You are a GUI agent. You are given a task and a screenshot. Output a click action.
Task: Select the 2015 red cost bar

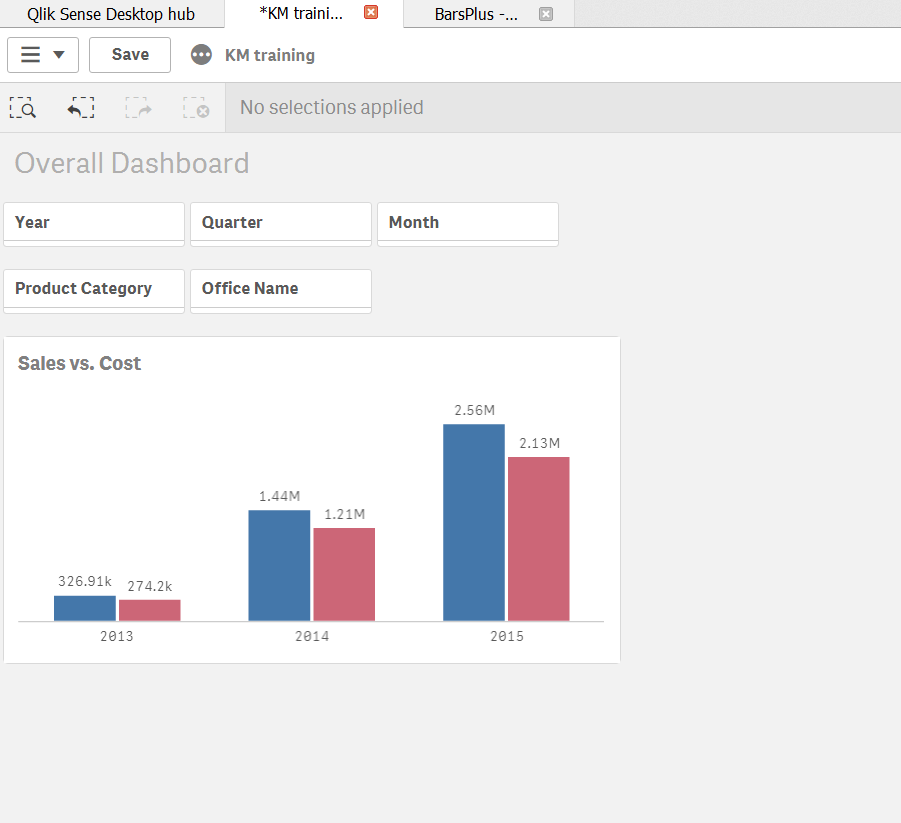(x=539, y=539)
